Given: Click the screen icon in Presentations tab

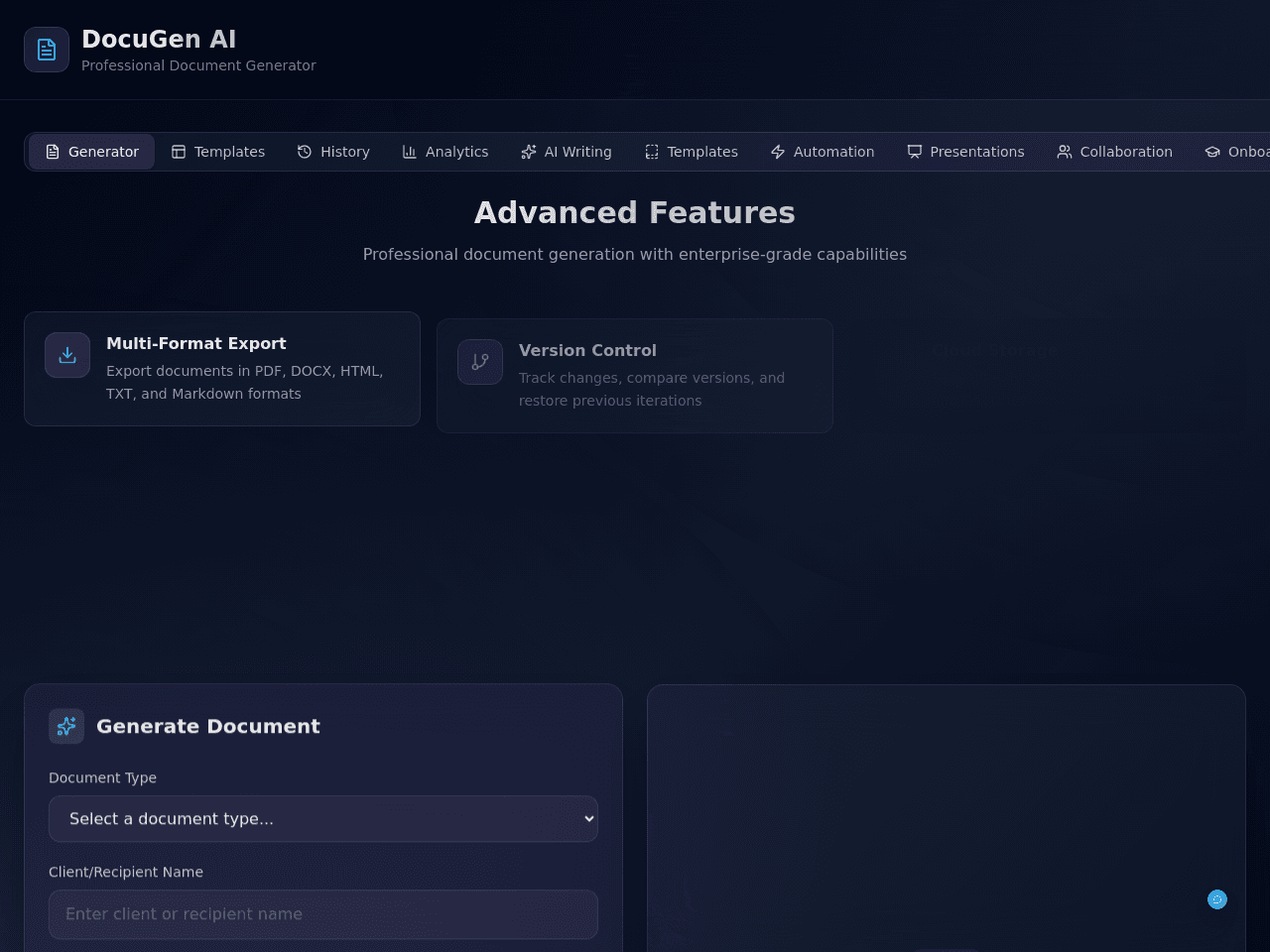Looking at the screenshot, I should point(915,152).
